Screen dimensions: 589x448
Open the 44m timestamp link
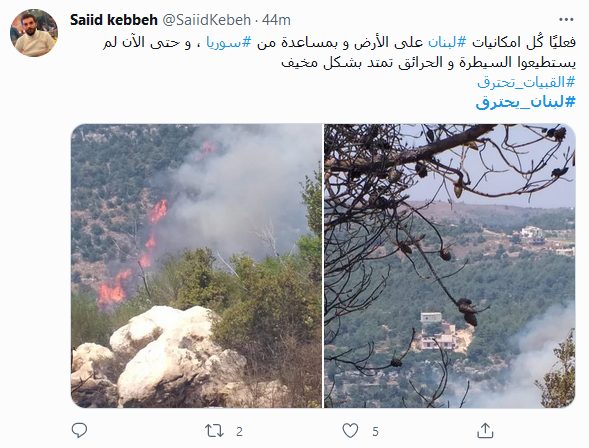coord(276,20)
